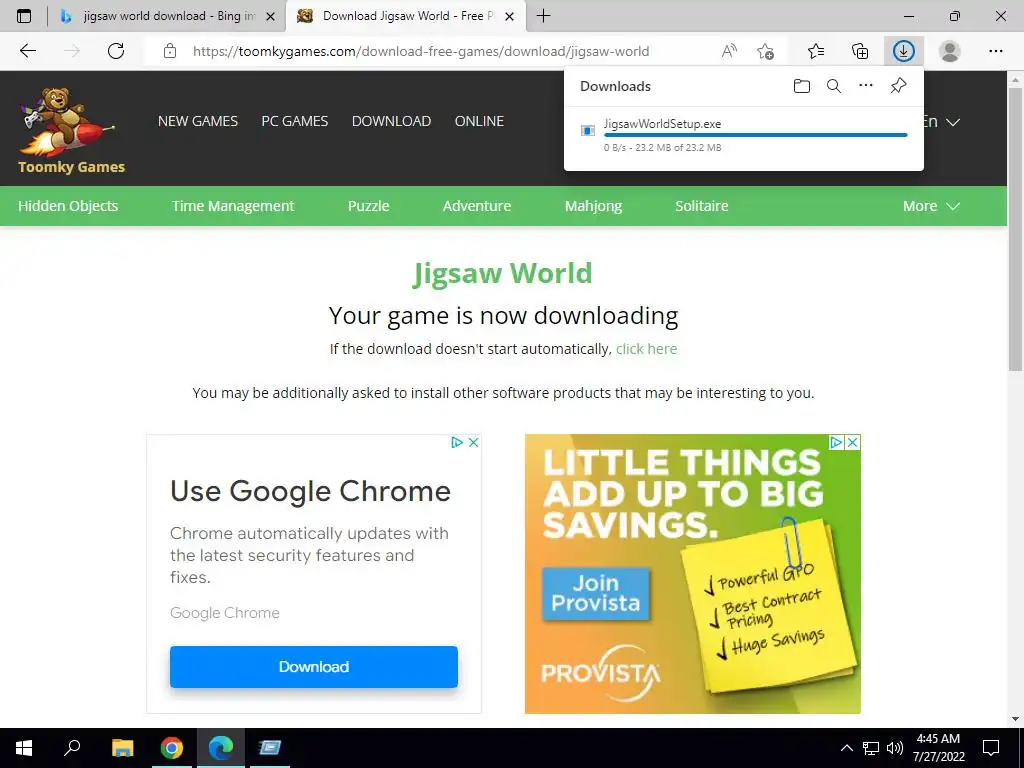Close the Google Chrome ad
Screen dimensions: 1024x768
474,442
